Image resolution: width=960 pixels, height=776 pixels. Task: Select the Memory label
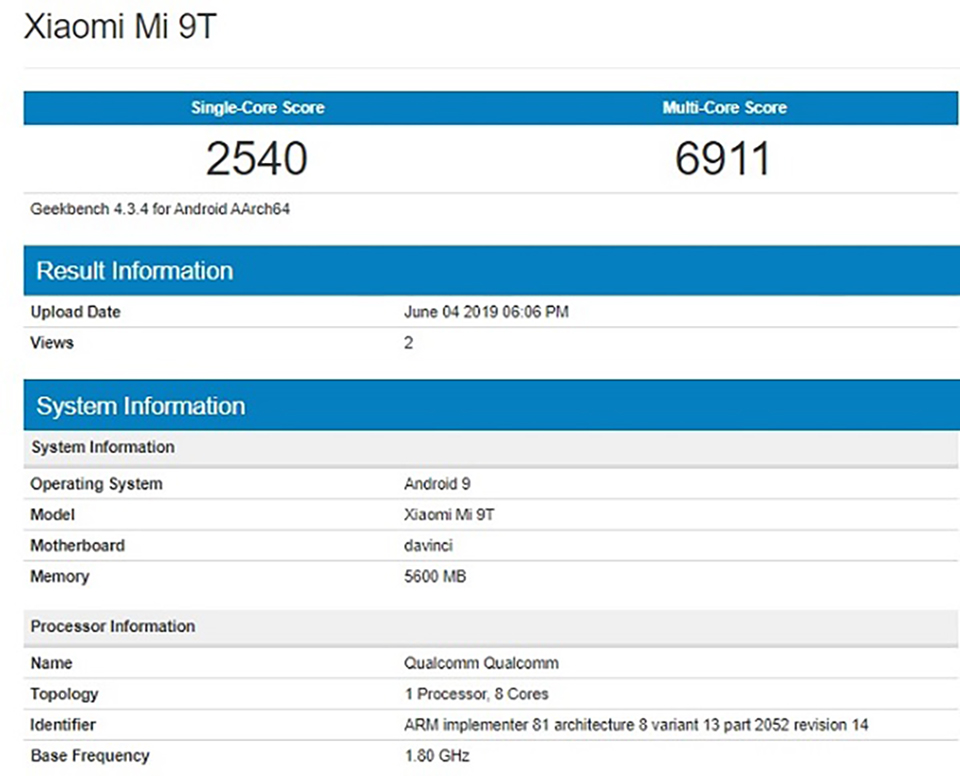click(x=59, y=576)
